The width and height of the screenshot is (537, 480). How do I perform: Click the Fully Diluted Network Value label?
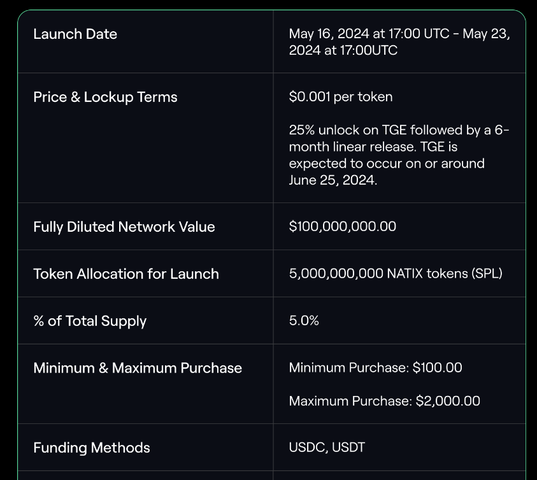tap(124, 227)
